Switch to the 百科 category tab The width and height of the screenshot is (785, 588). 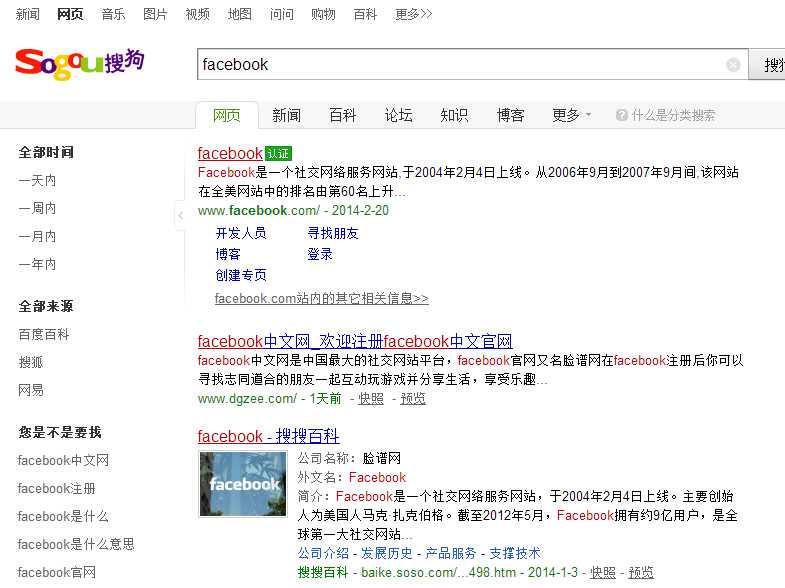pos(342,116)
